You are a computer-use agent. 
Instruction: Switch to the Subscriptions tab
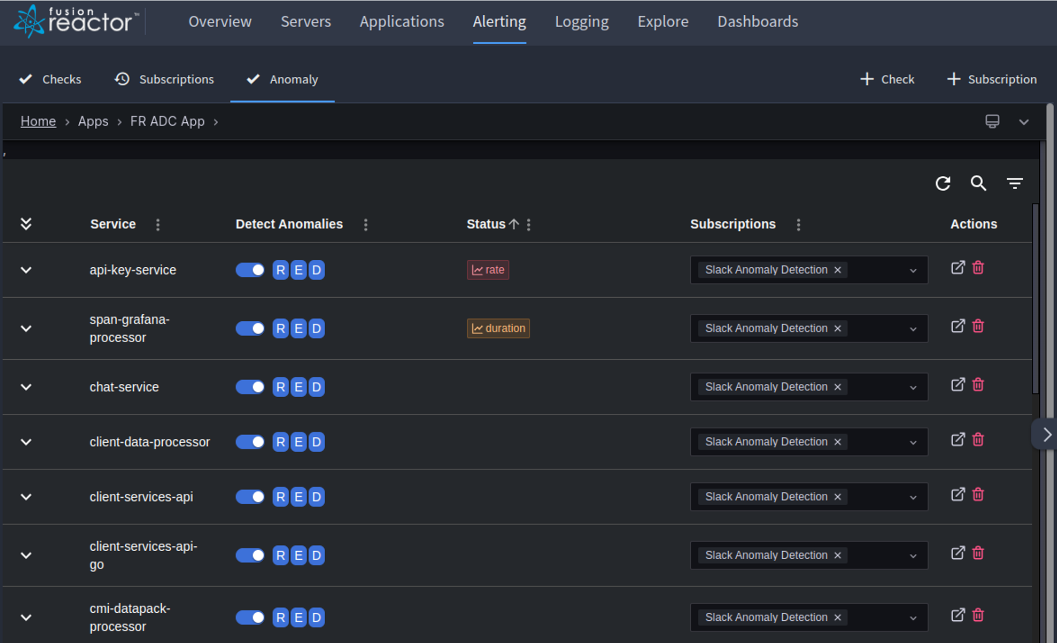click(164, 79)
